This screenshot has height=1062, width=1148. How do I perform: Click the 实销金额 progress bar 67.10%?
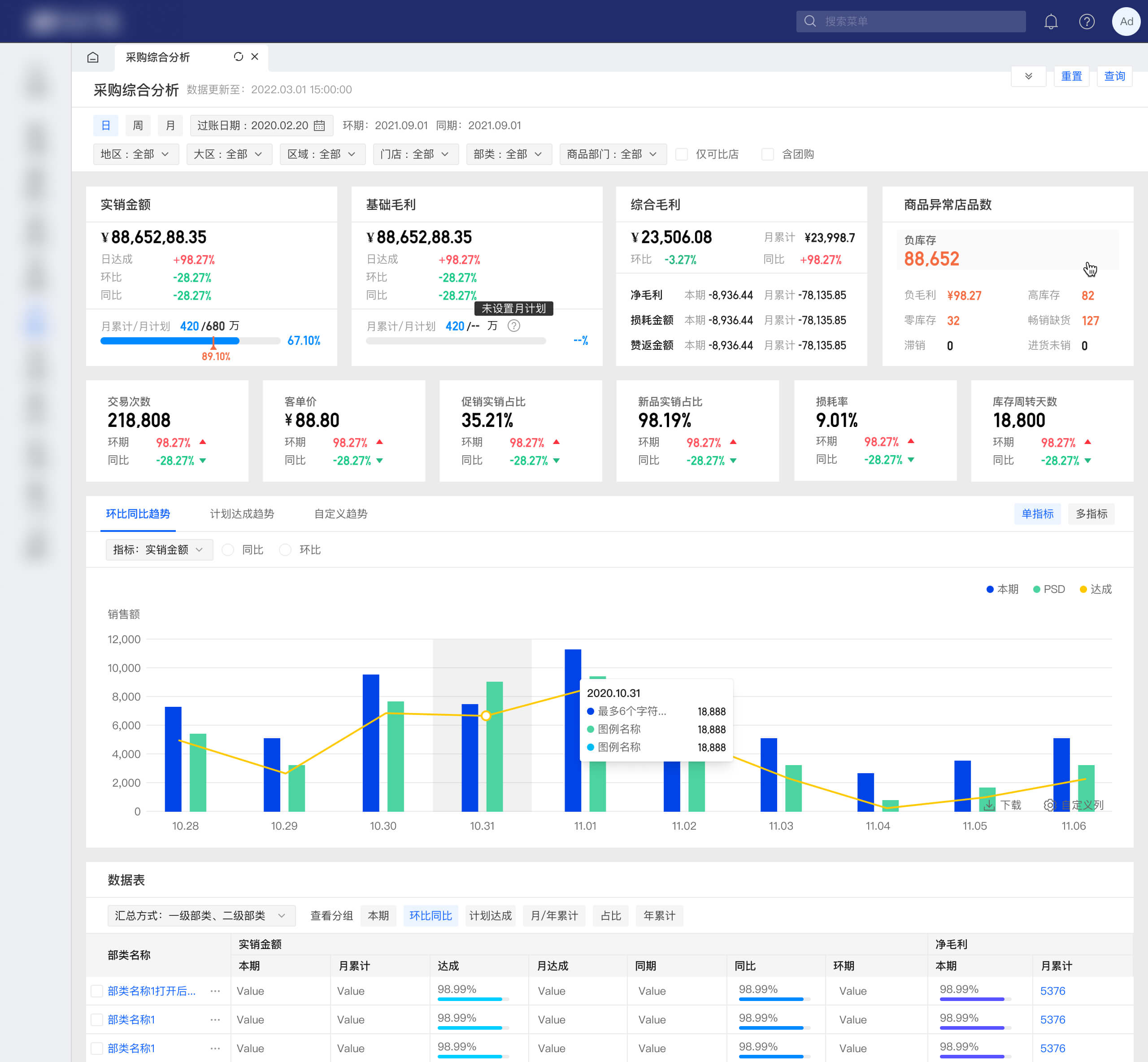(x=190, y=341)
